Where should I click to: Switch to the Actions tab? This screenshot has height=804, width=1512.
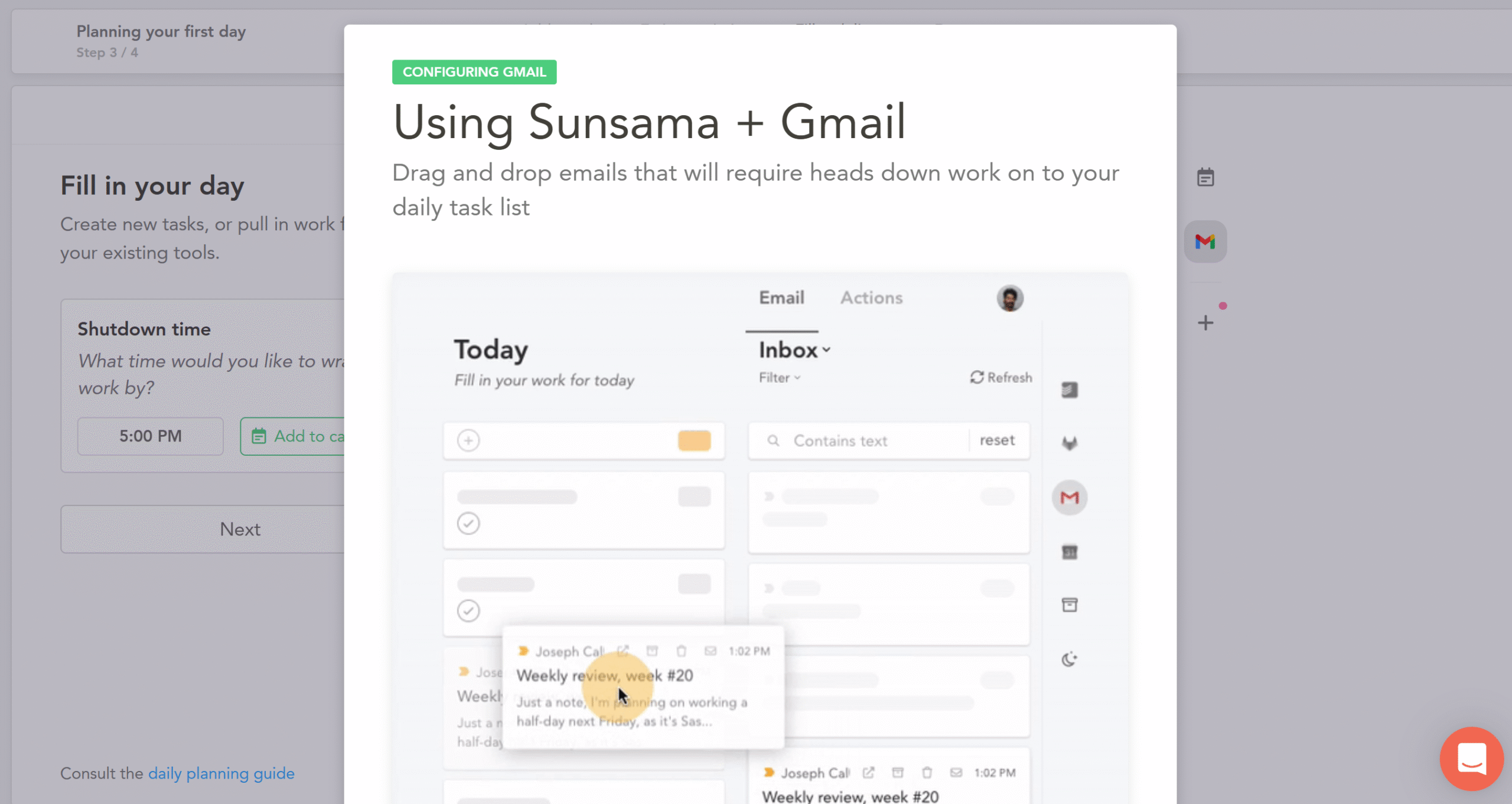point(871,298)
